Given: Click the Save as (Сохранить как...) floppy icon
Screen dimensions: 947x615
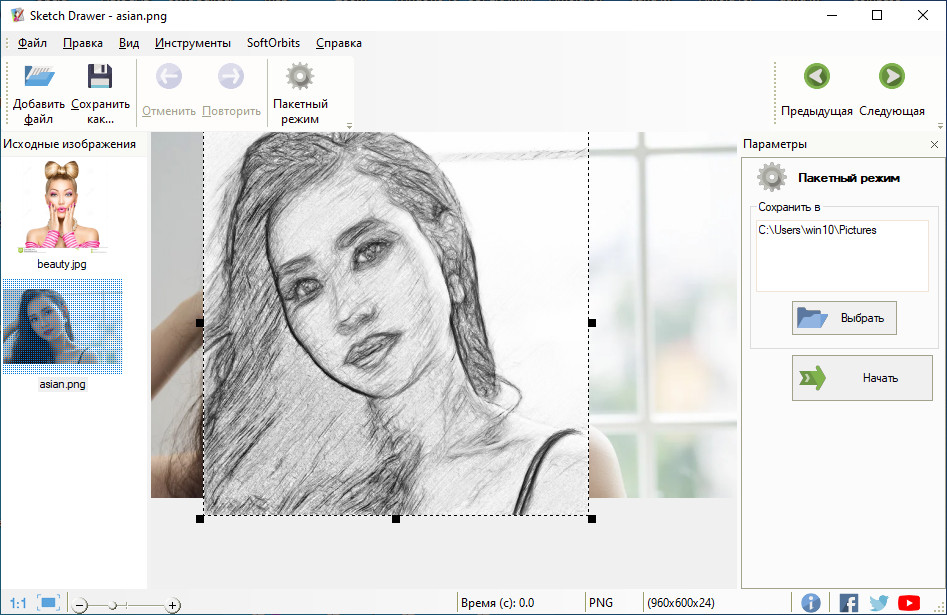Looking at the screenshot, I should (x=100, y=77).
